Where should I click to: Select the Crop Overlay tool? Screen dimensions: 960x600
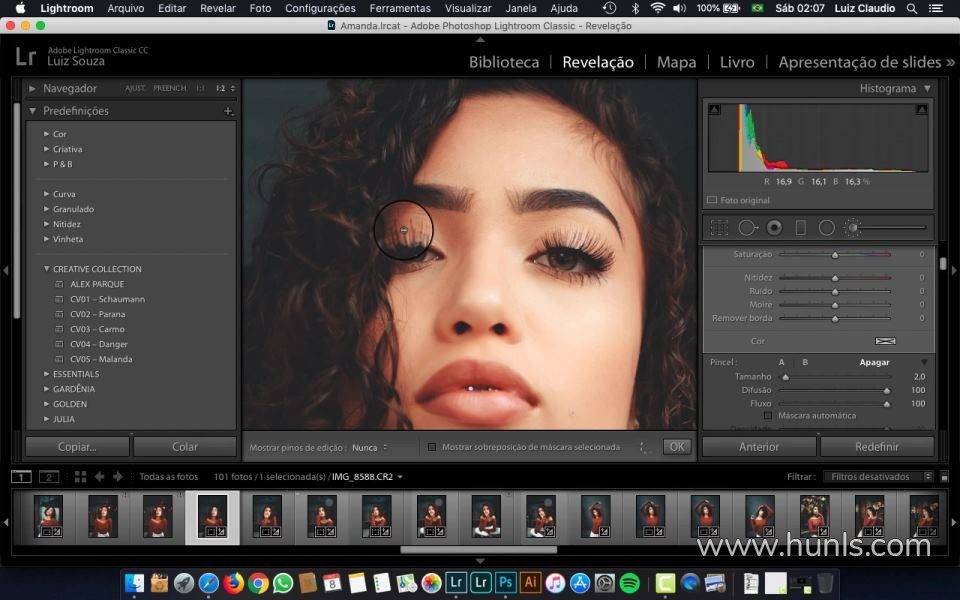(719, 227)
